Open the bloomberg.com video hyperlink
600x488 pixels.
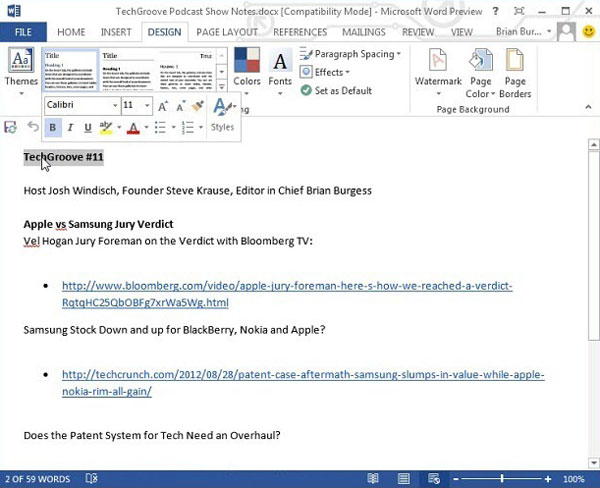287,294
